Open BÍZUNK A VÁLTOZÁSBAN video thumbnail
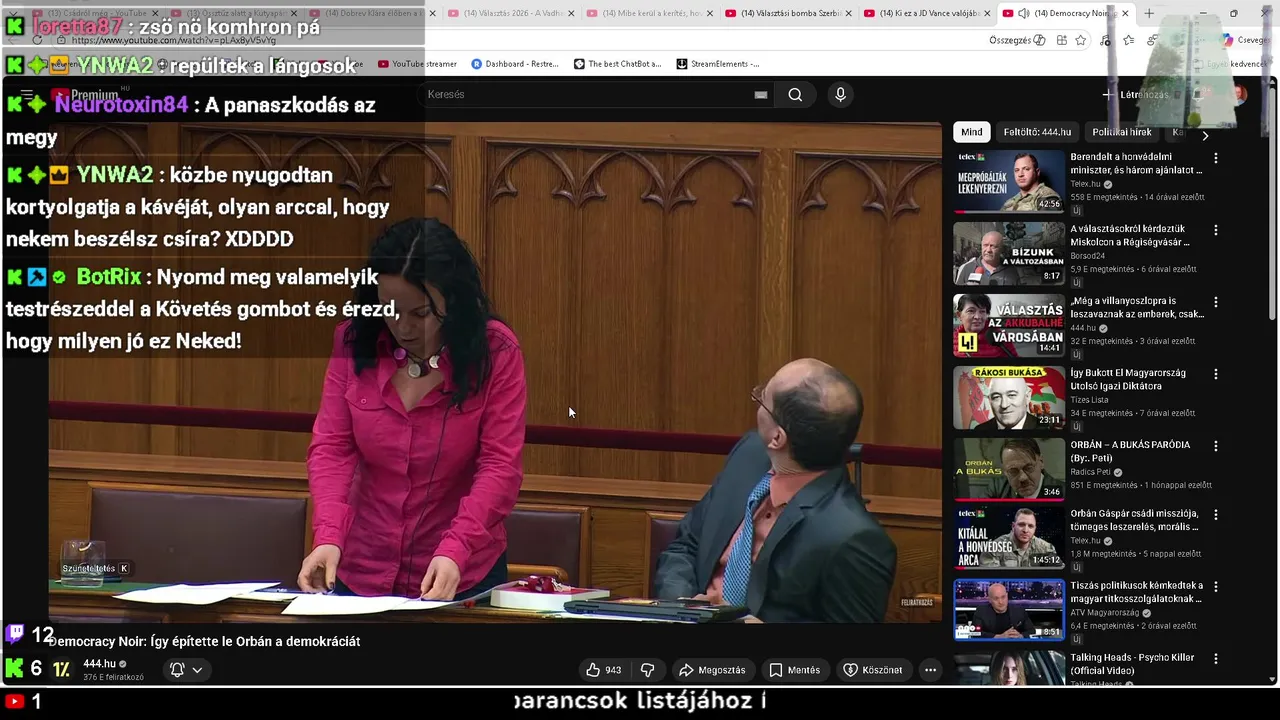The height and width of the screenshot is (720, 1280). [1008, 253]
